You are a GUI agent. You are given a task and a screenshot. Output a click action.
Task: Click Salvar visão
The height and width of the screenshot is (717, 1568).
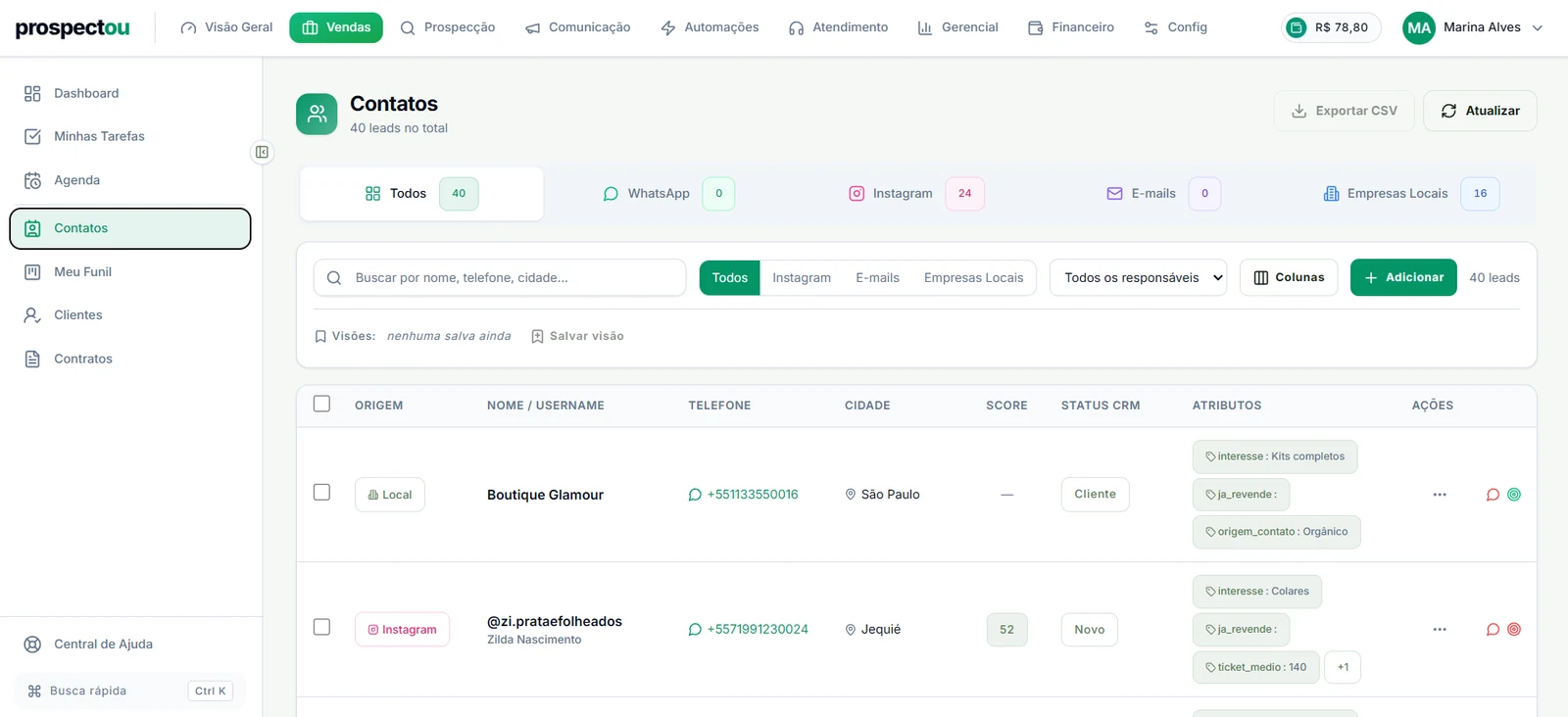click(577, 336)
